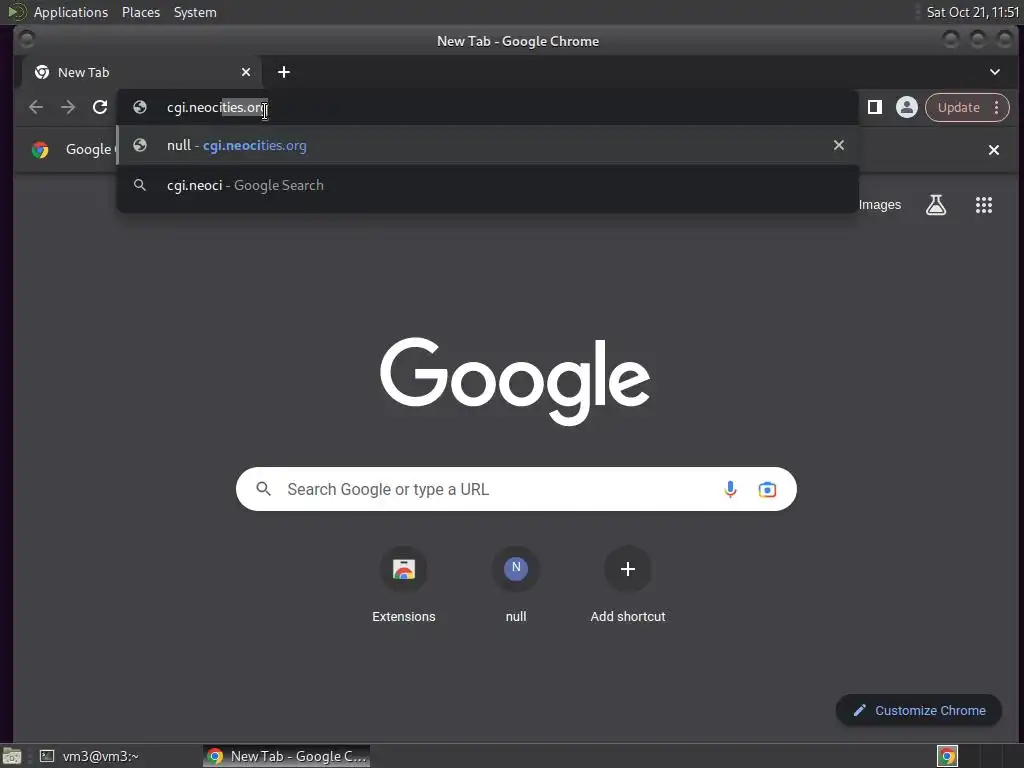Remove the cgi.neocities.org suggestion
This screenshot has width=1024, height=768.
pyautogui.click(x=839, y=145)
